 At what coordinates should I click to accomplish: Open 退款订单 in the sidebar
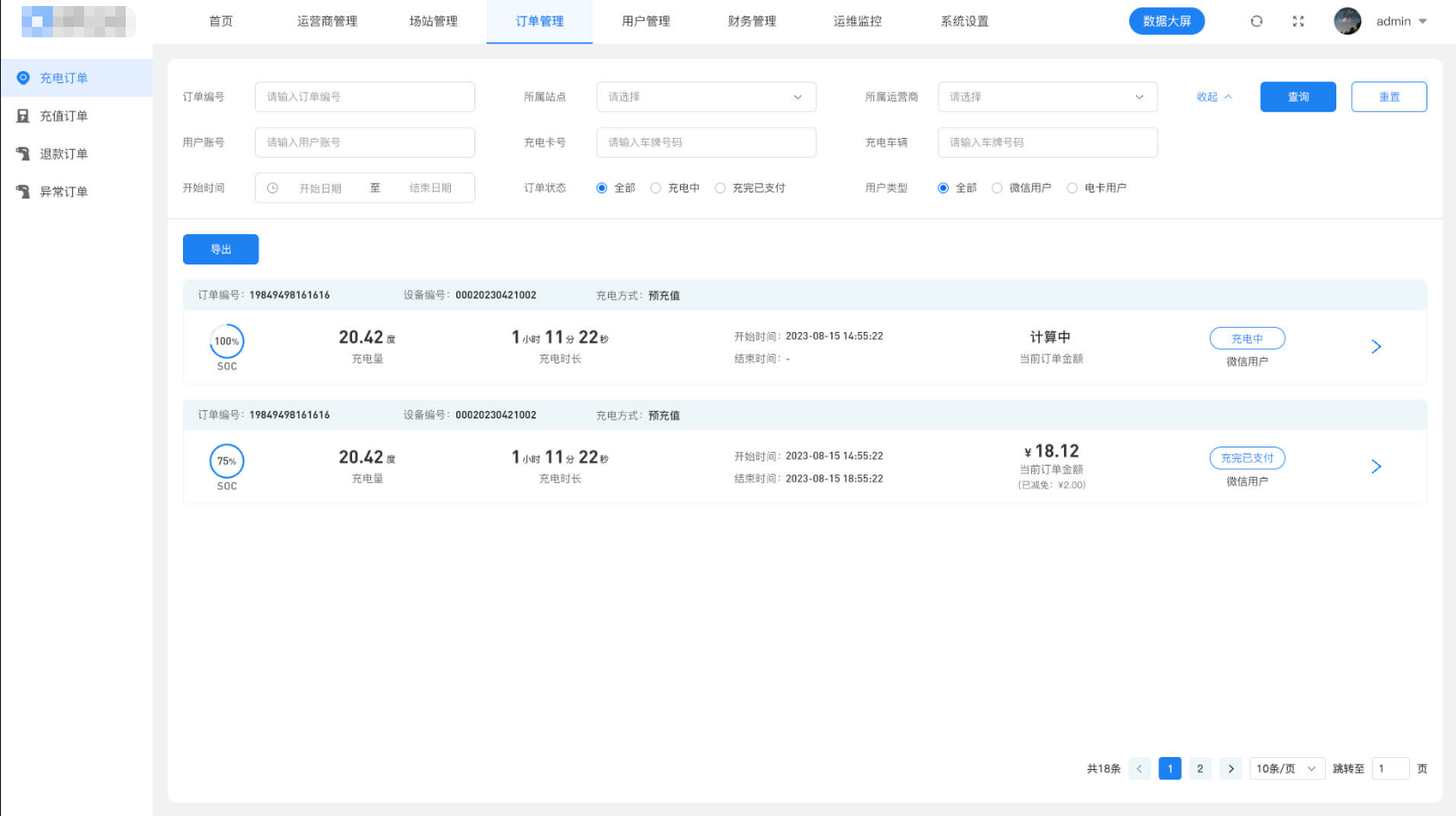[76, 153]
